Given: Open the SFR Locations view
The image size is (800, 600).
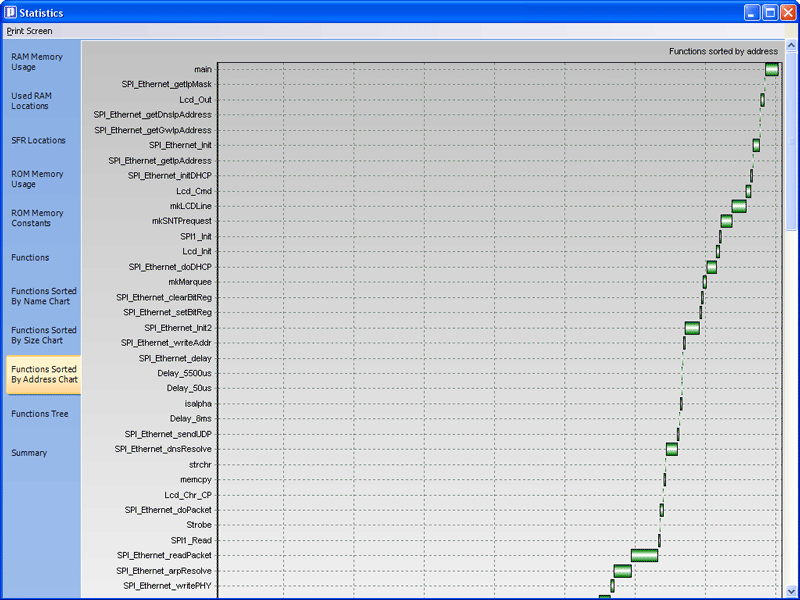Looking at the screenshot, I should coord(38,140).
